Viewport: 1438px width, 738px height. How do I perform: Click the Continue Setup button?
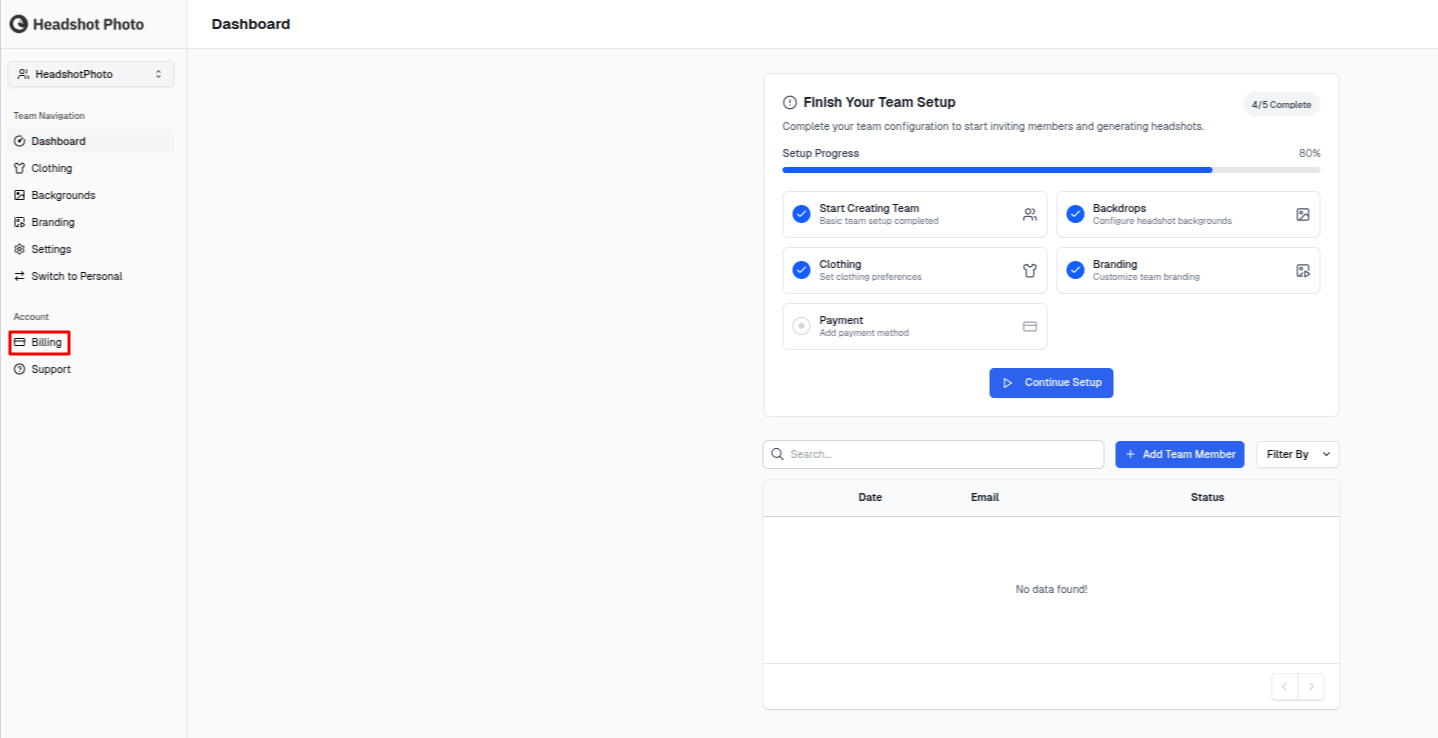click(1051, 382)
